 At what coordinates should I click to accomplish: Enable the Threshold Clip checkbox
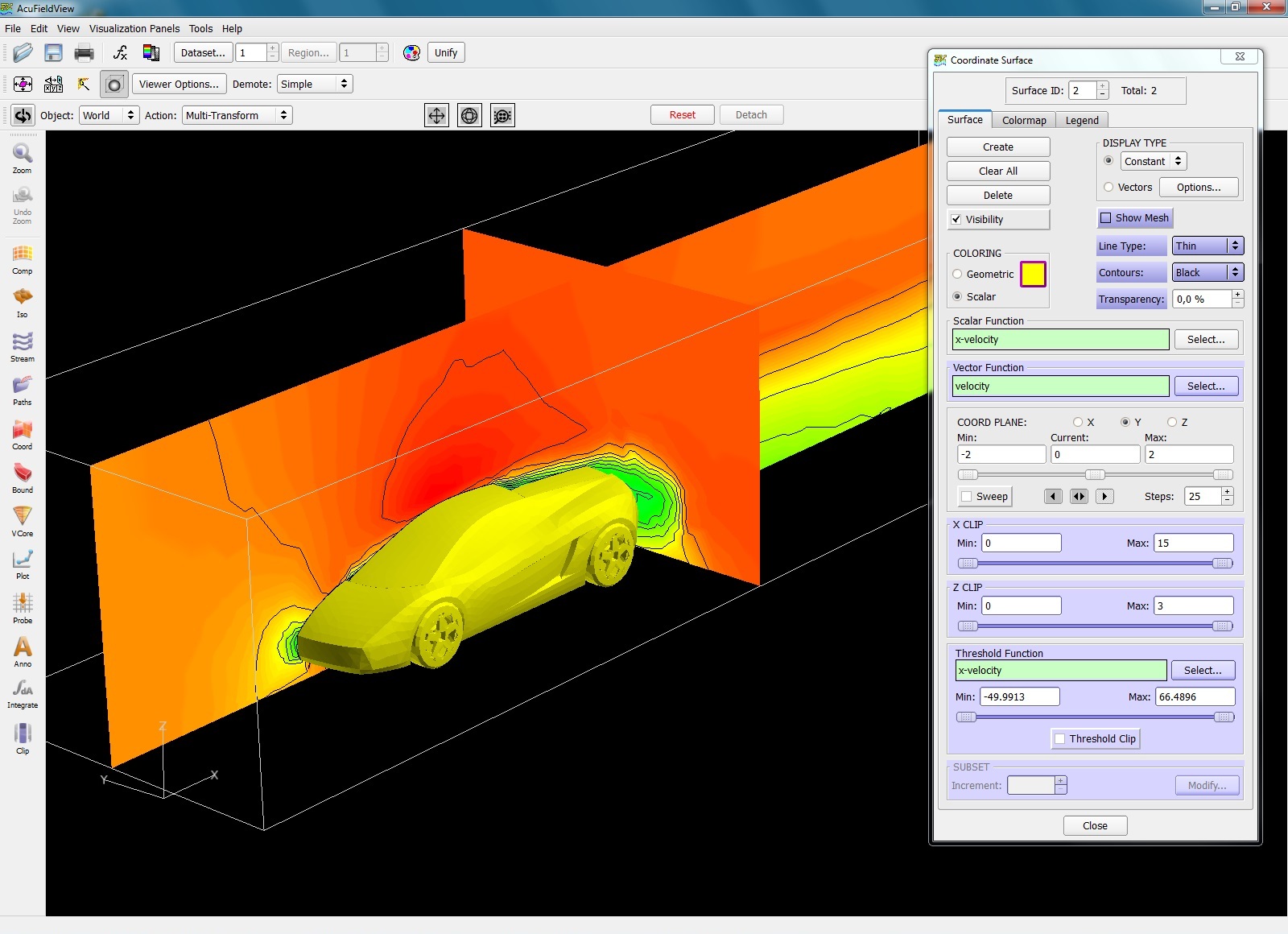click(x=1060, y=739)
